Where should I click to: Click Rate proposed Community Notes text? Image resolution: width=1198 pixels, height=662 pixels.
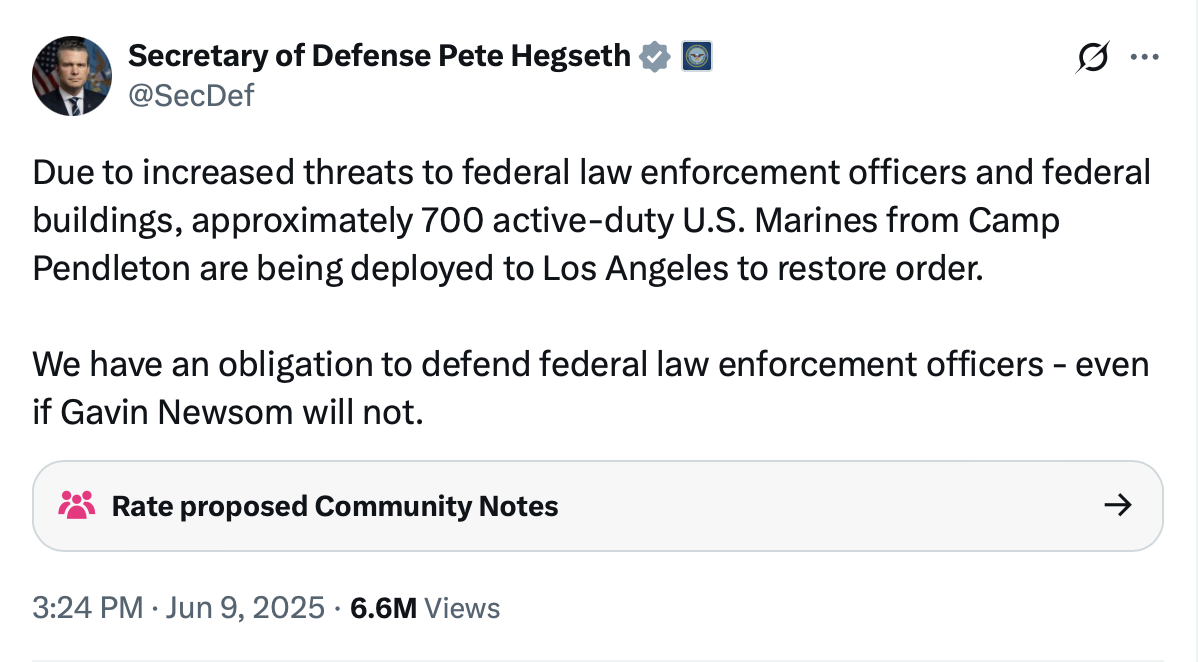click(334, 506)
